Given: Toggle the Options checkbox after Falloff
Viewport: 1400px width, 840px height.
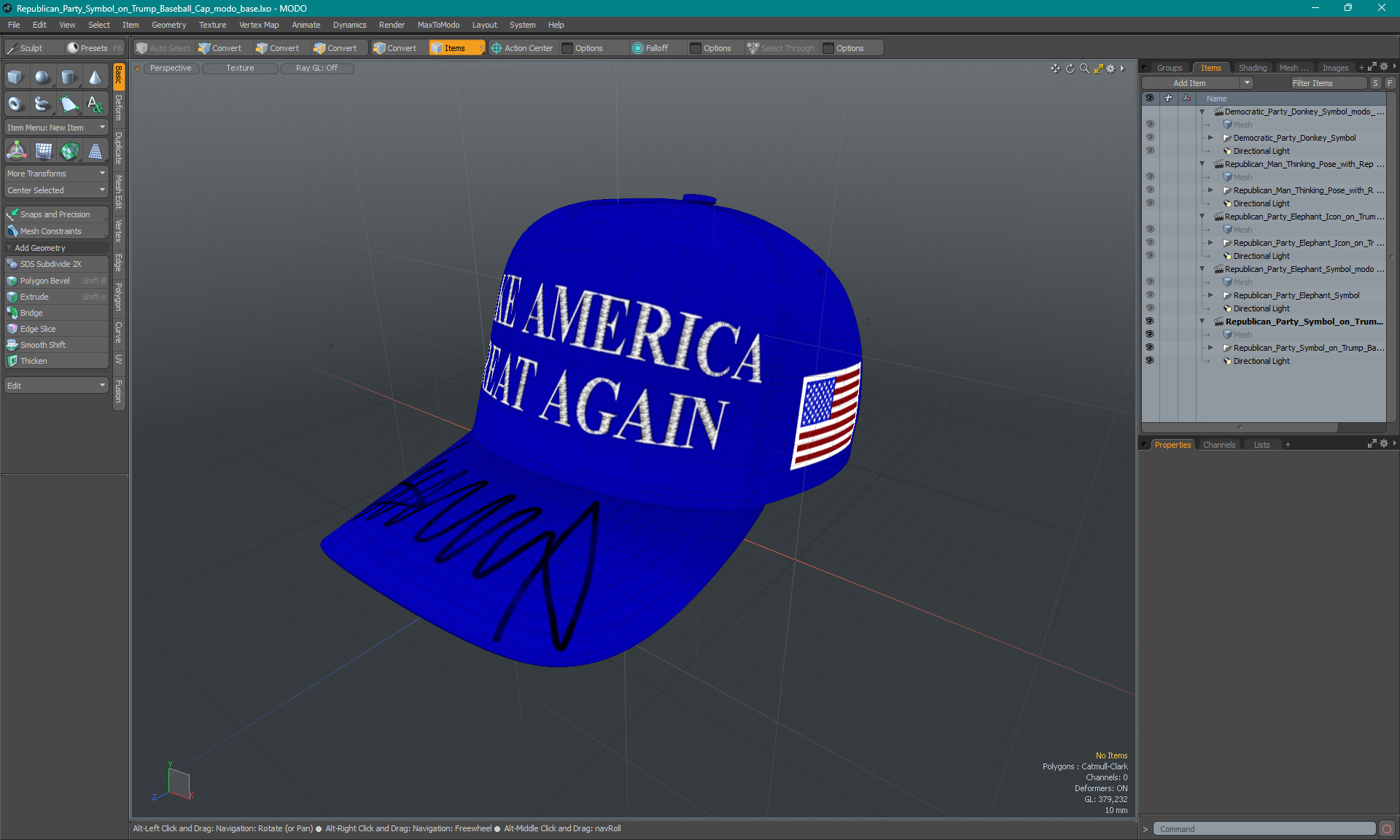Looking at the screenshot, I should tap(696, 48).
